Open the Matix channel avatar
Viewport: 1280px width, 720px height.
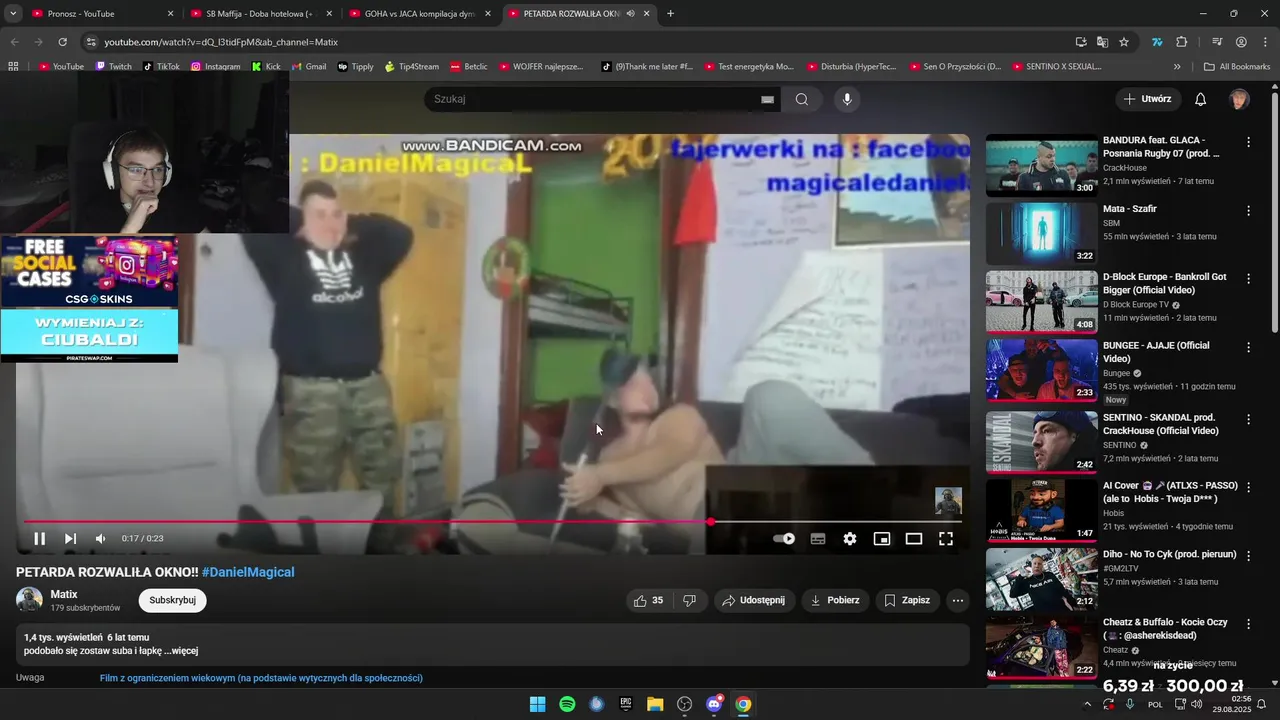pos(29,600)
